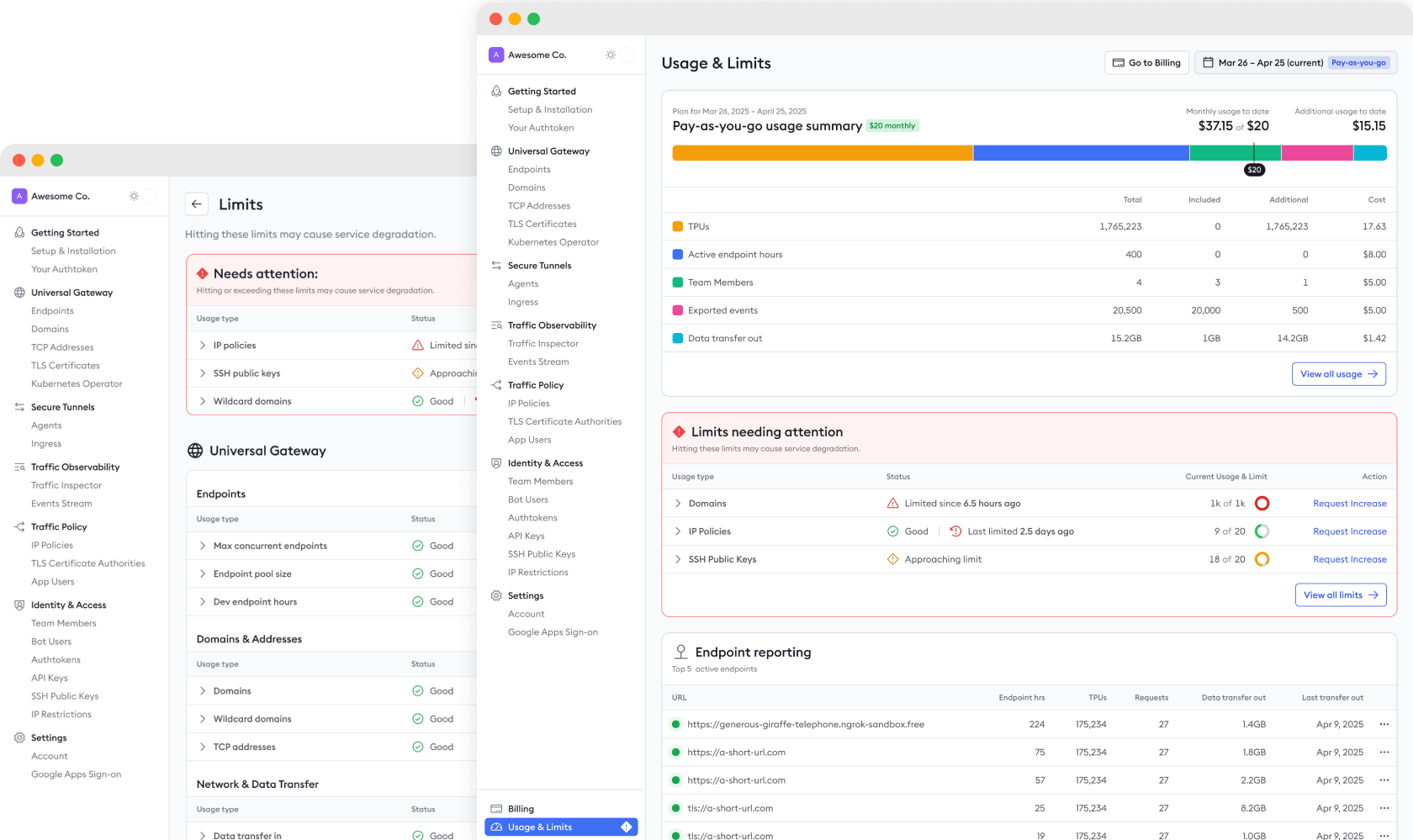
Task: Expand SSH Public Keys row in Limits needing attention
Action: pyautogui.click(x=678, y=559)
